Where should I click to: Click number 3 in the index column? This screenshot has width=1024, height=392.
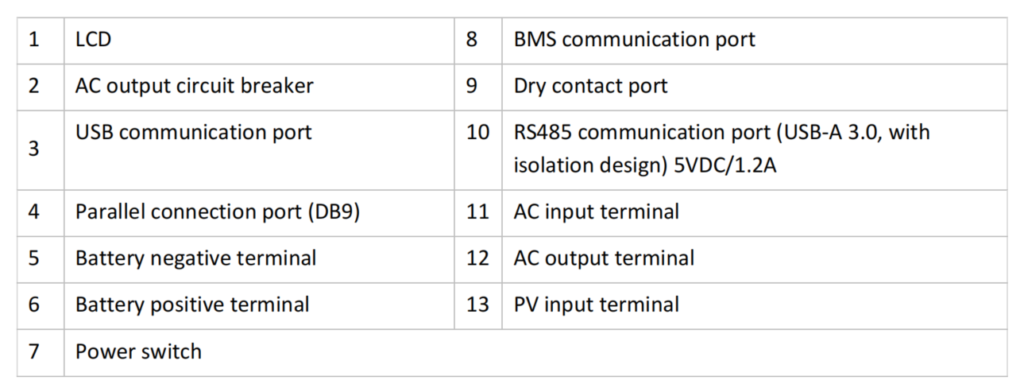coord(34,149)
